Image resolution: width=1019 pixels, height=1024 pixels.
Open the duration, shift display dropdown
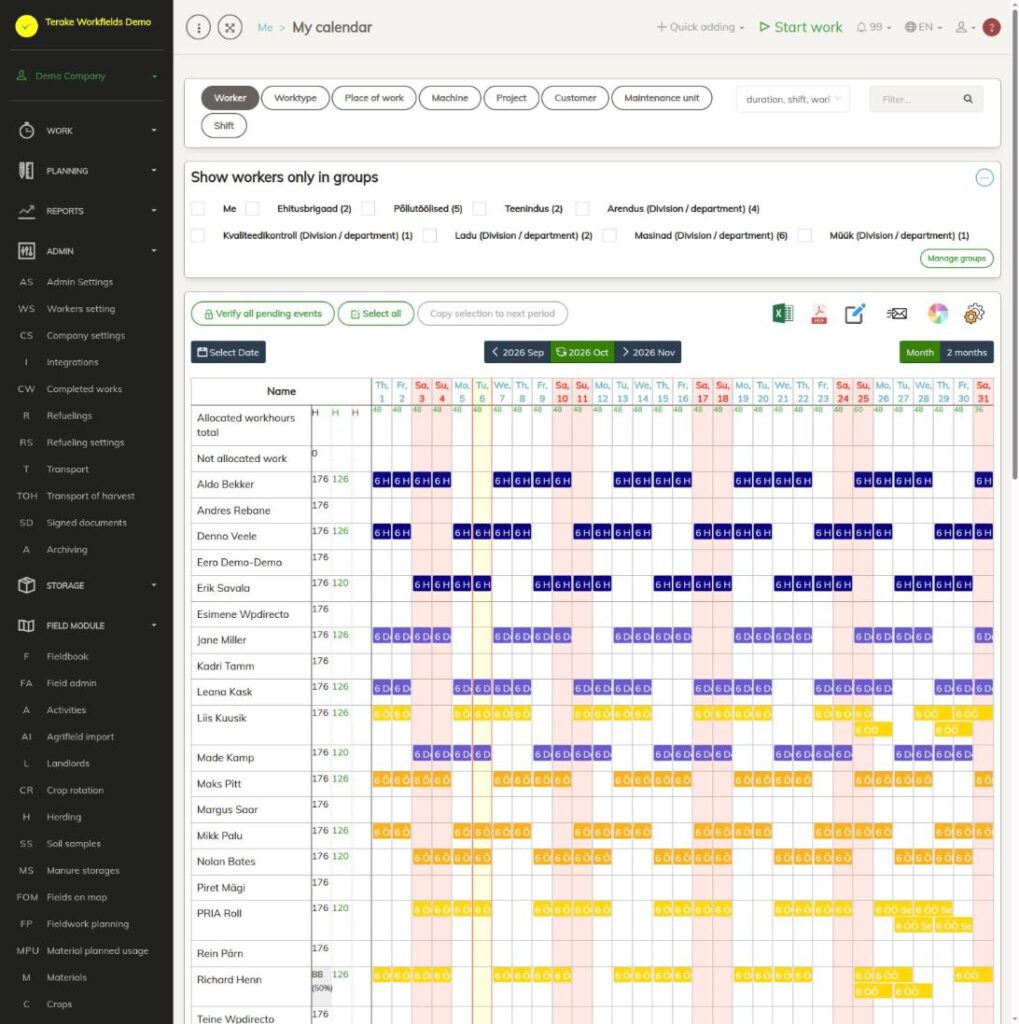[x=793, y=99]
